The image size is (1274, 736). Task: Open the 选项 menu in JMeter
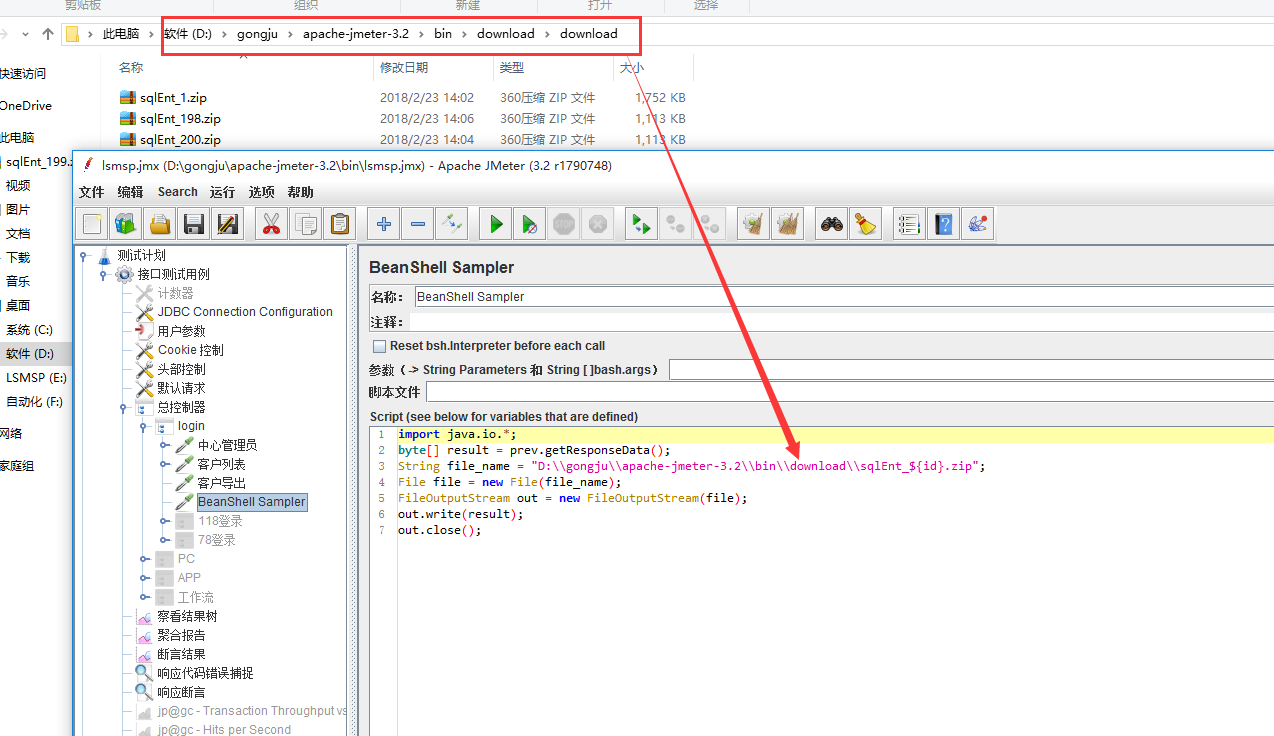pyautogui.click(x=261, y=192)
